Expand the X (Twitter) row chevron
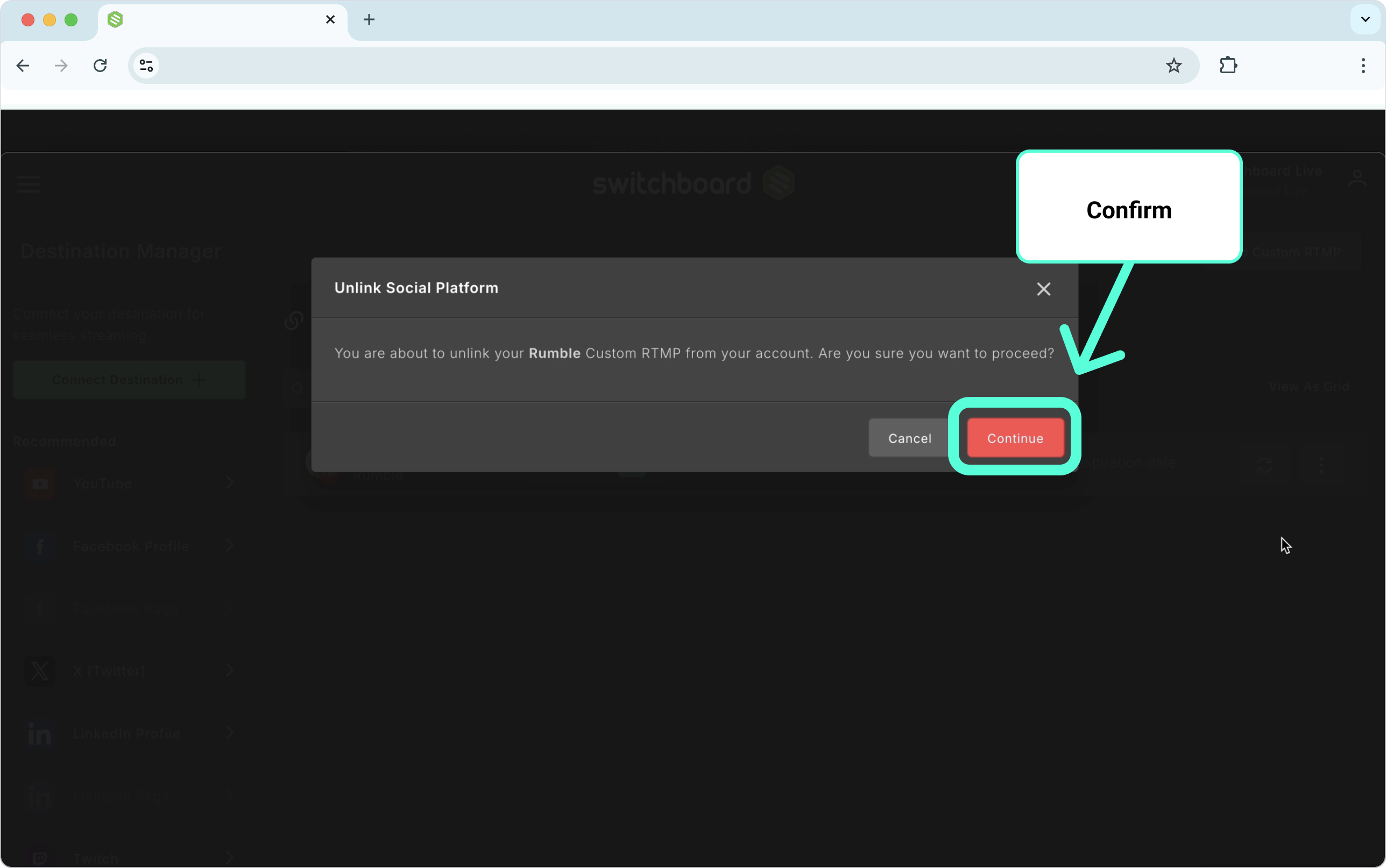This screenshot has height=868, width=1386. [x=229, y=670]
